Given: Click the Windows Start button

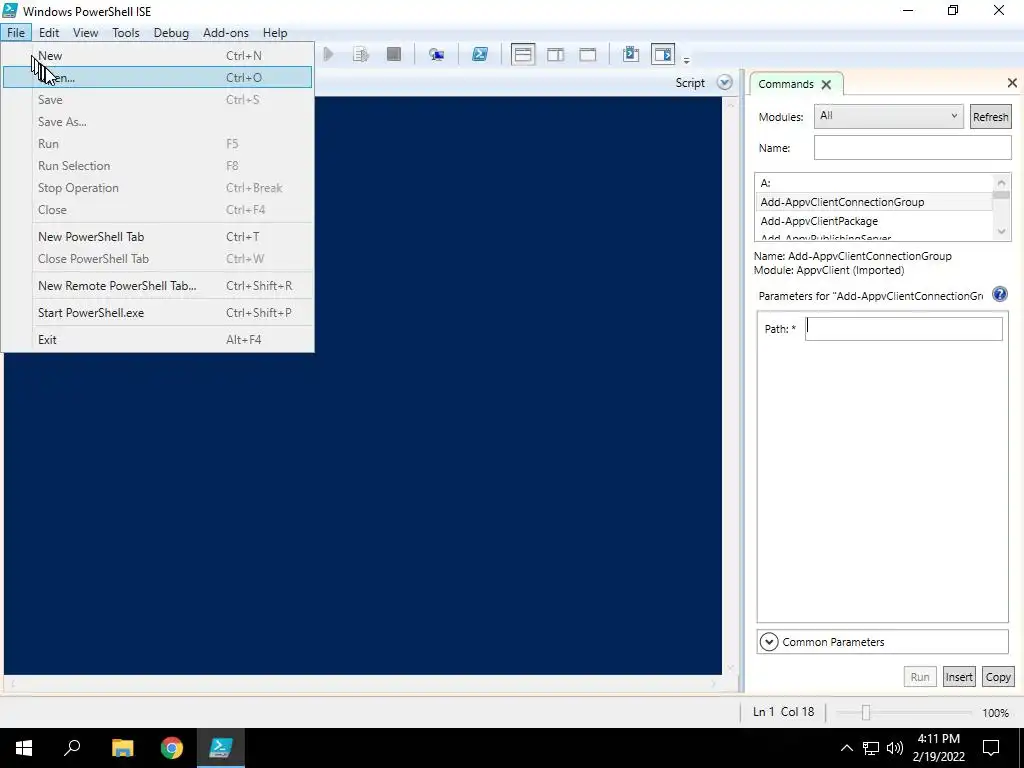Looking at the screenshot, I should pyautogui.click(x=24, y=748).
